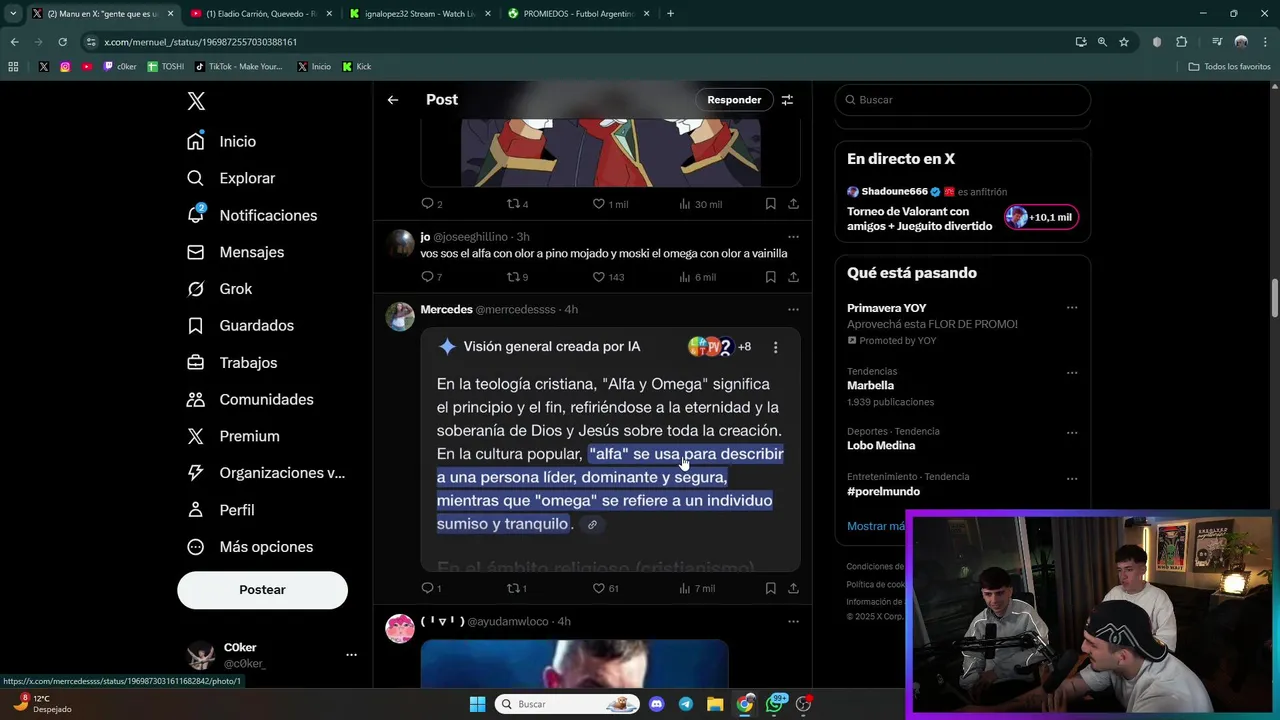Open Organizaciones verificadas in the sidebar

point(266,473)
